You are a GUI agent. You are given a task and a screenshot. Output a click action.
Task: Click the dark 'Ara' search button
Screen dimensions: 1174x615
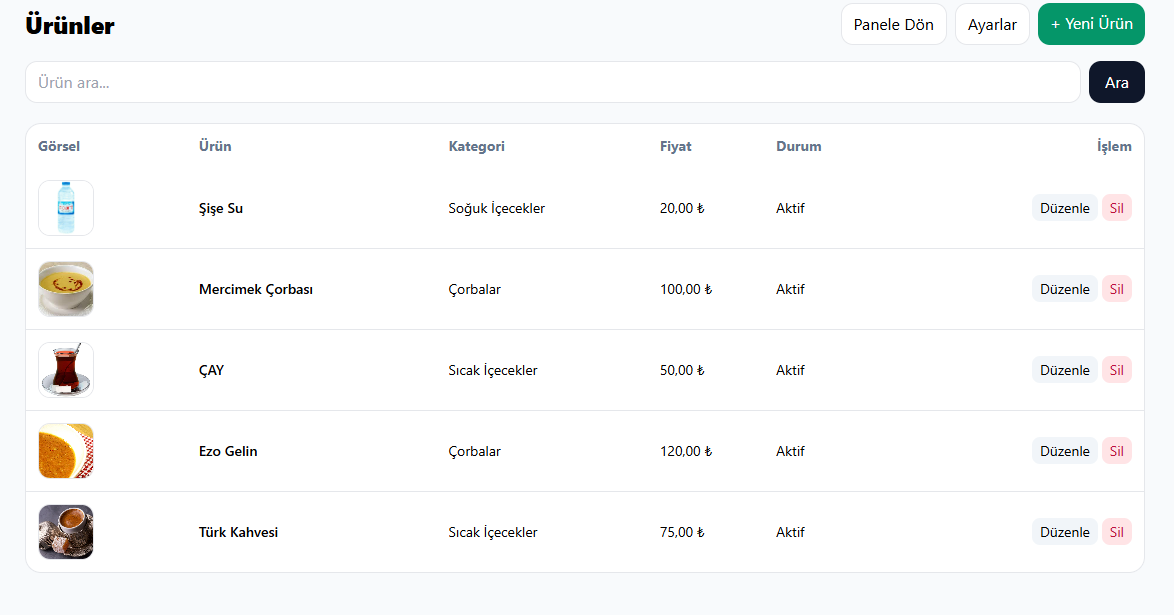pyautogui.click(x=1116, y=82)
